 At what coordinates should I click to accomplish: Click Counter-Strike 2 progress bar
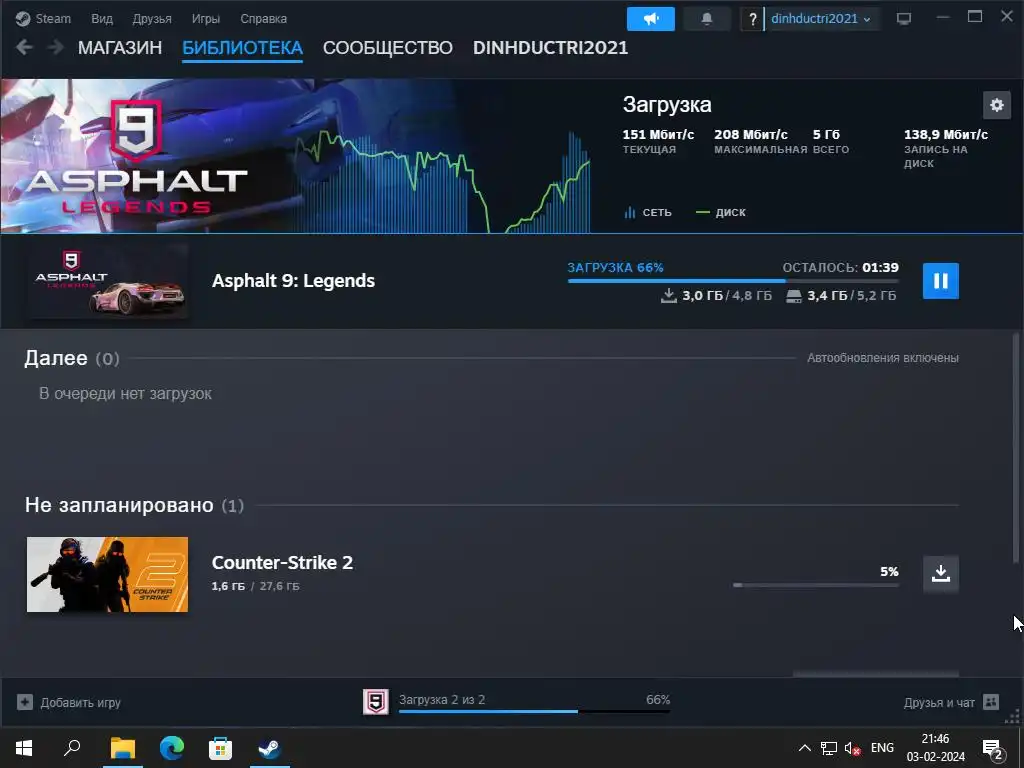click(x=816, y=585)
